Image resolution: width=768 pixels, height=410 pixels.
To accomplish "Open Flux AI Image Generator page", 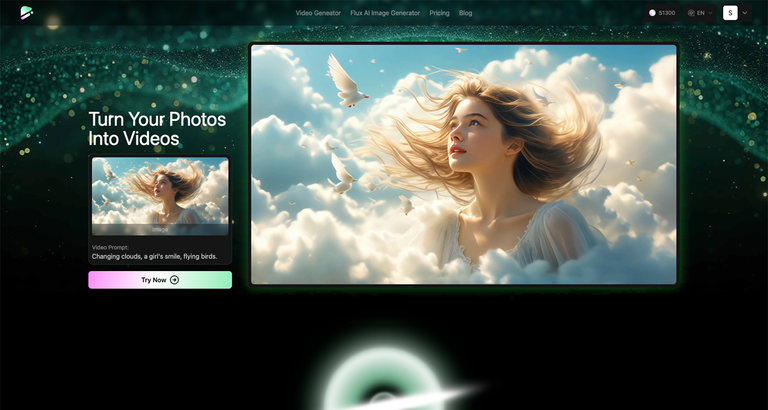I will click(385, 13).
